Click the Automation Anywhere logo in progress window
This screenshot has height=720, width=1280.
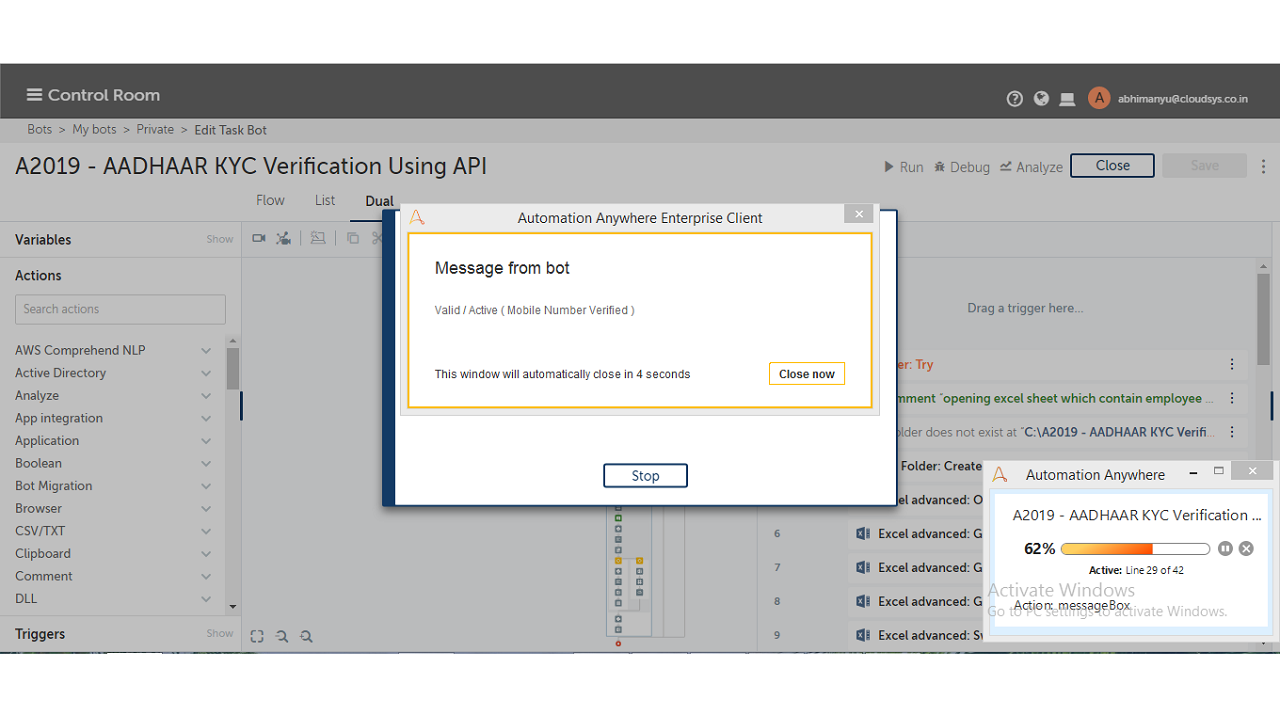point(999,474)
